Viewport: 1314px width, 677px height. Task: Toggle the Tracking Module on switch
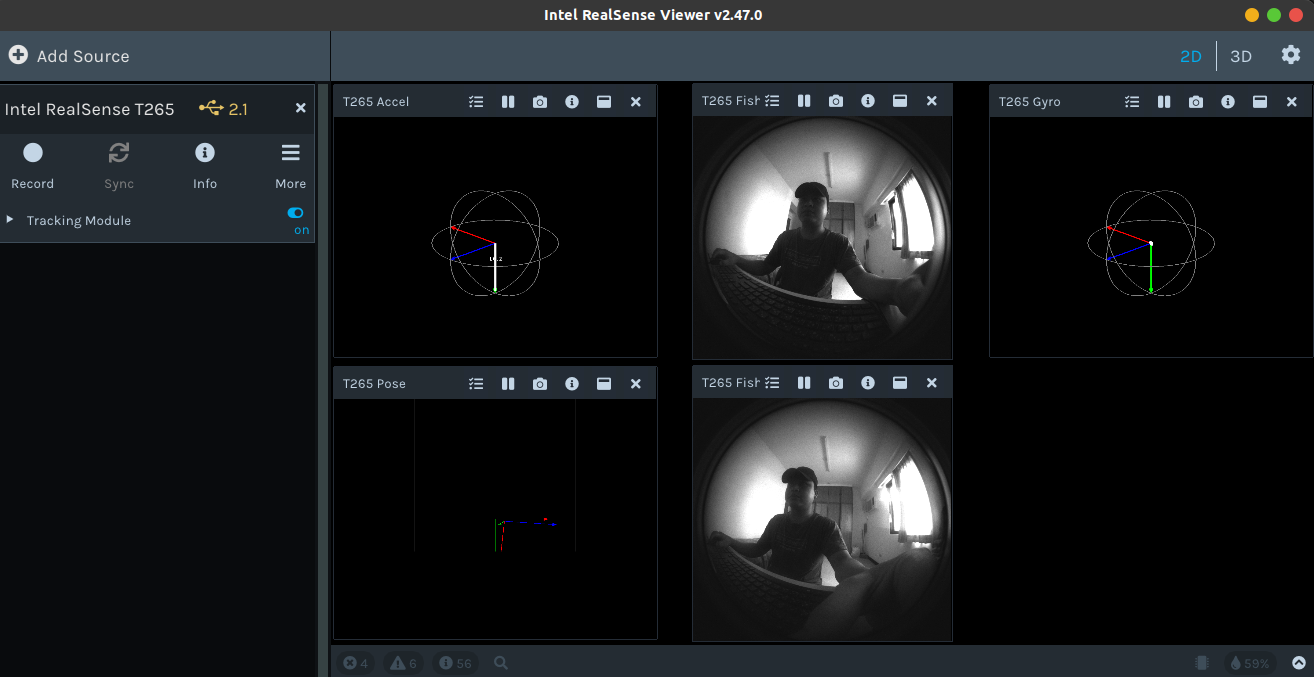coord(295,213)
